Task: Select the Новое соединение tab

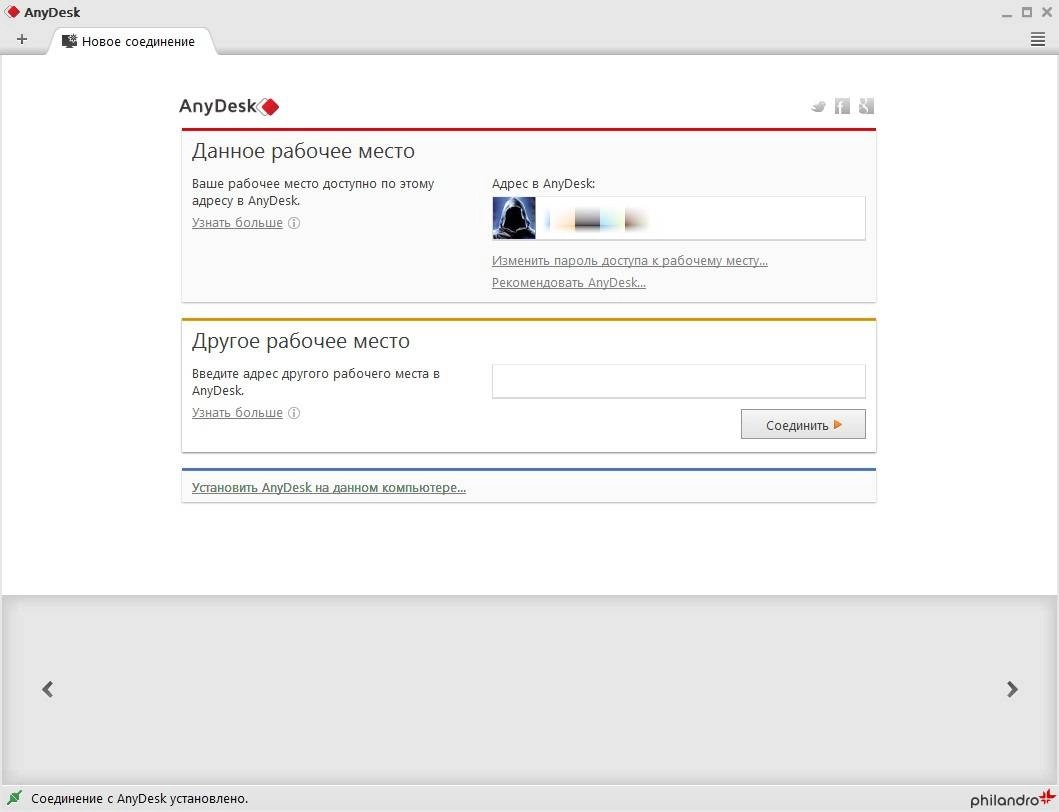Action: coord(132,41)
